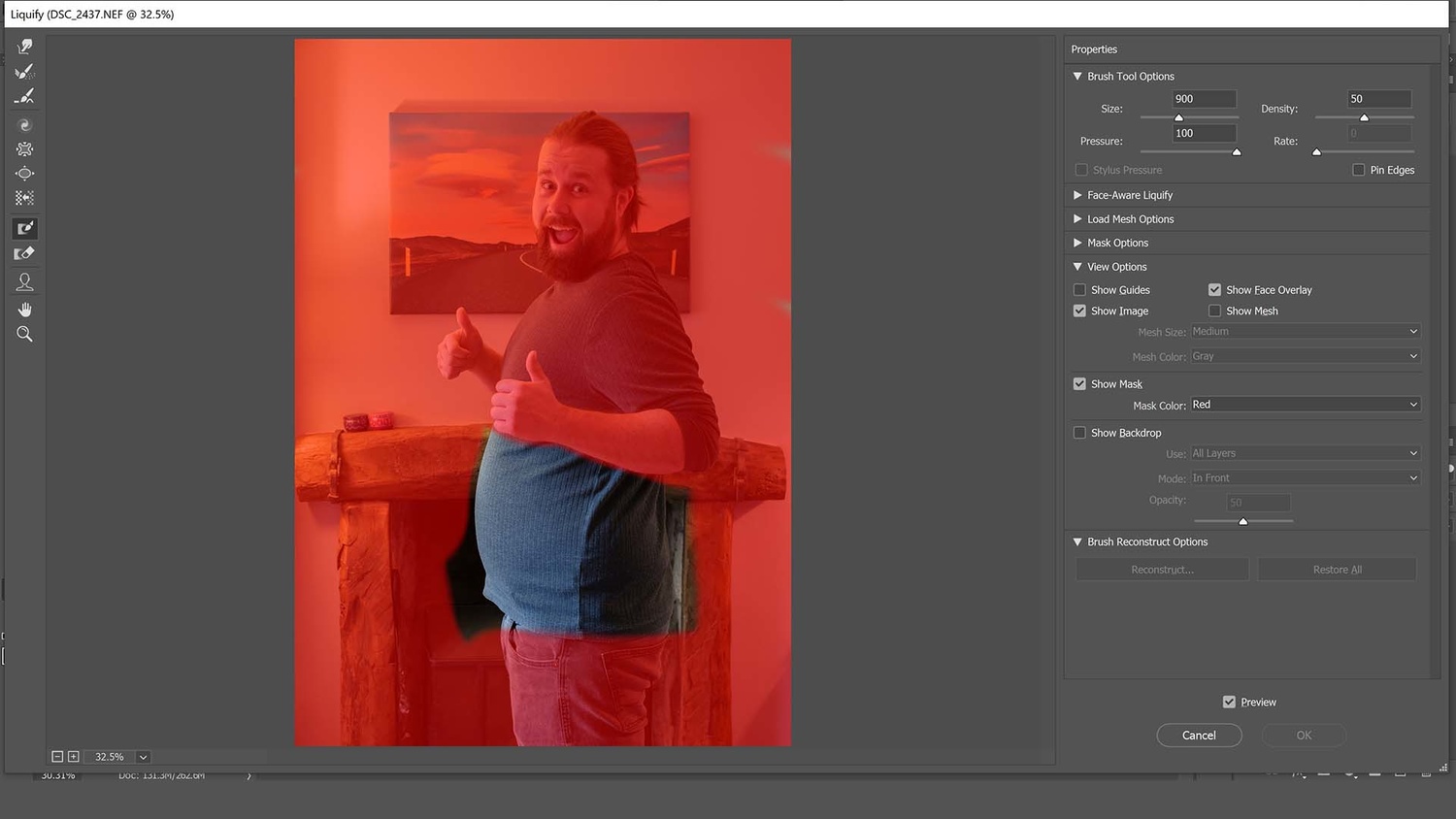Open the Mesh Size dropdown
The width and height of the screenshot is (1456, 819).
pyautogui.click(x=1306, y=332)
